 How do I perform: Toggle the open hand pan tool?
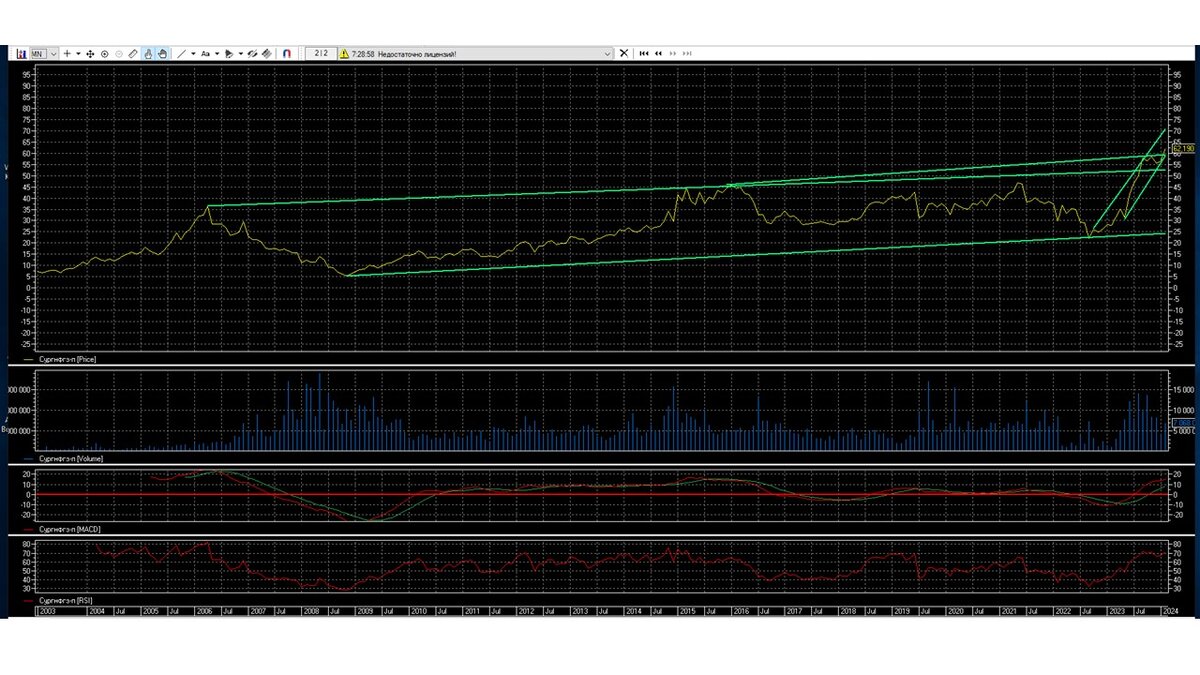click(x=162, y=54)
